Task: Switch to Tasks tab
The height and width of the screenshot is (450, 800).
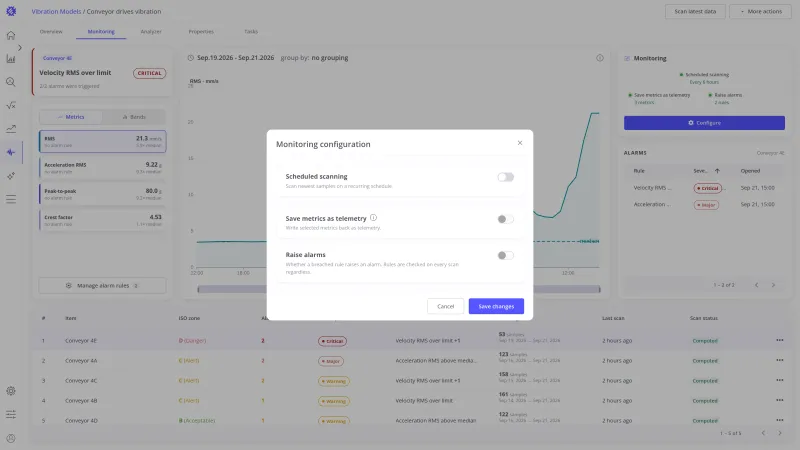Action: [251, 32]
